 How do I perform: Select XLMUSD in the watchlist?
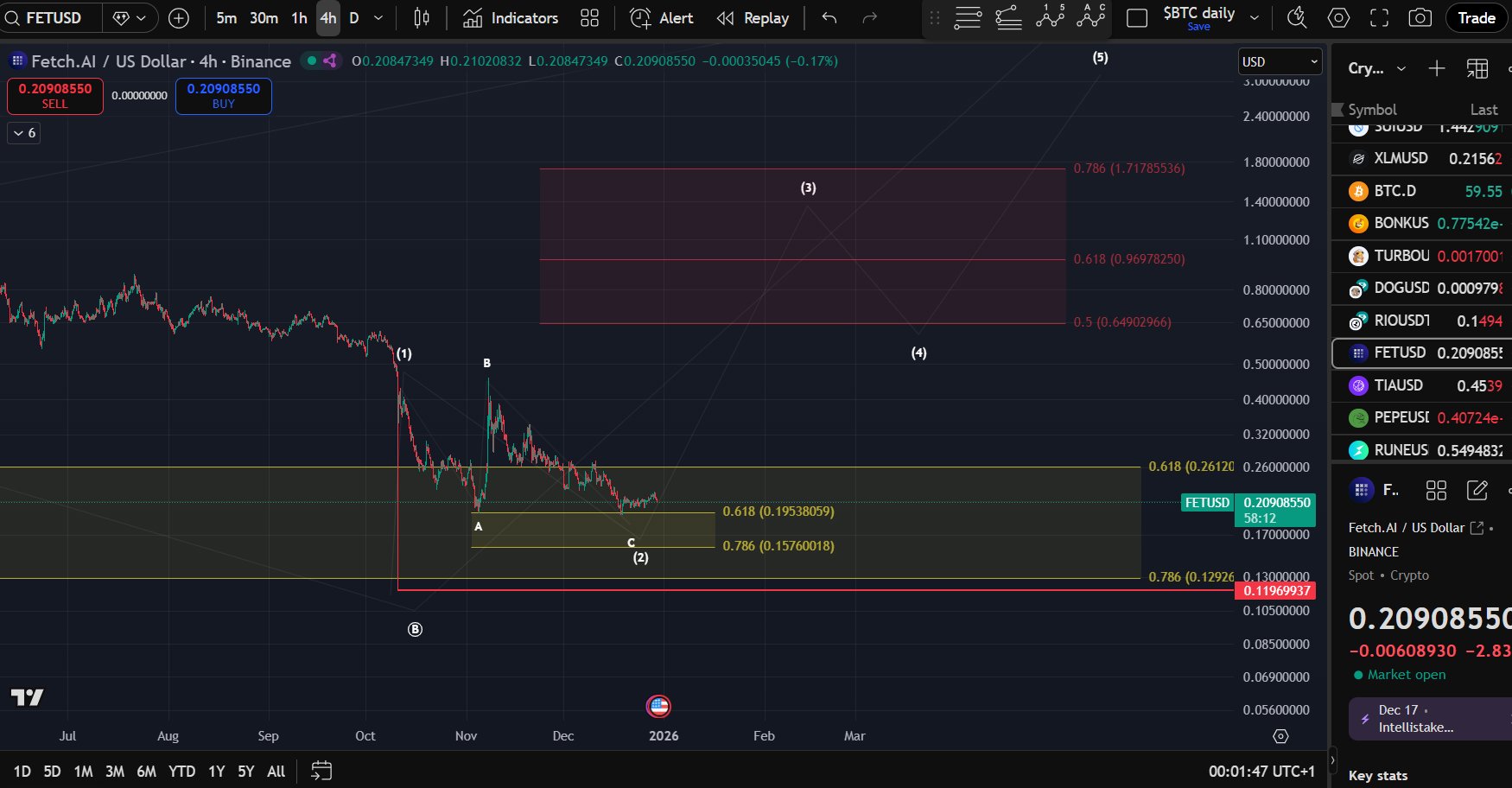point(1422,158)
